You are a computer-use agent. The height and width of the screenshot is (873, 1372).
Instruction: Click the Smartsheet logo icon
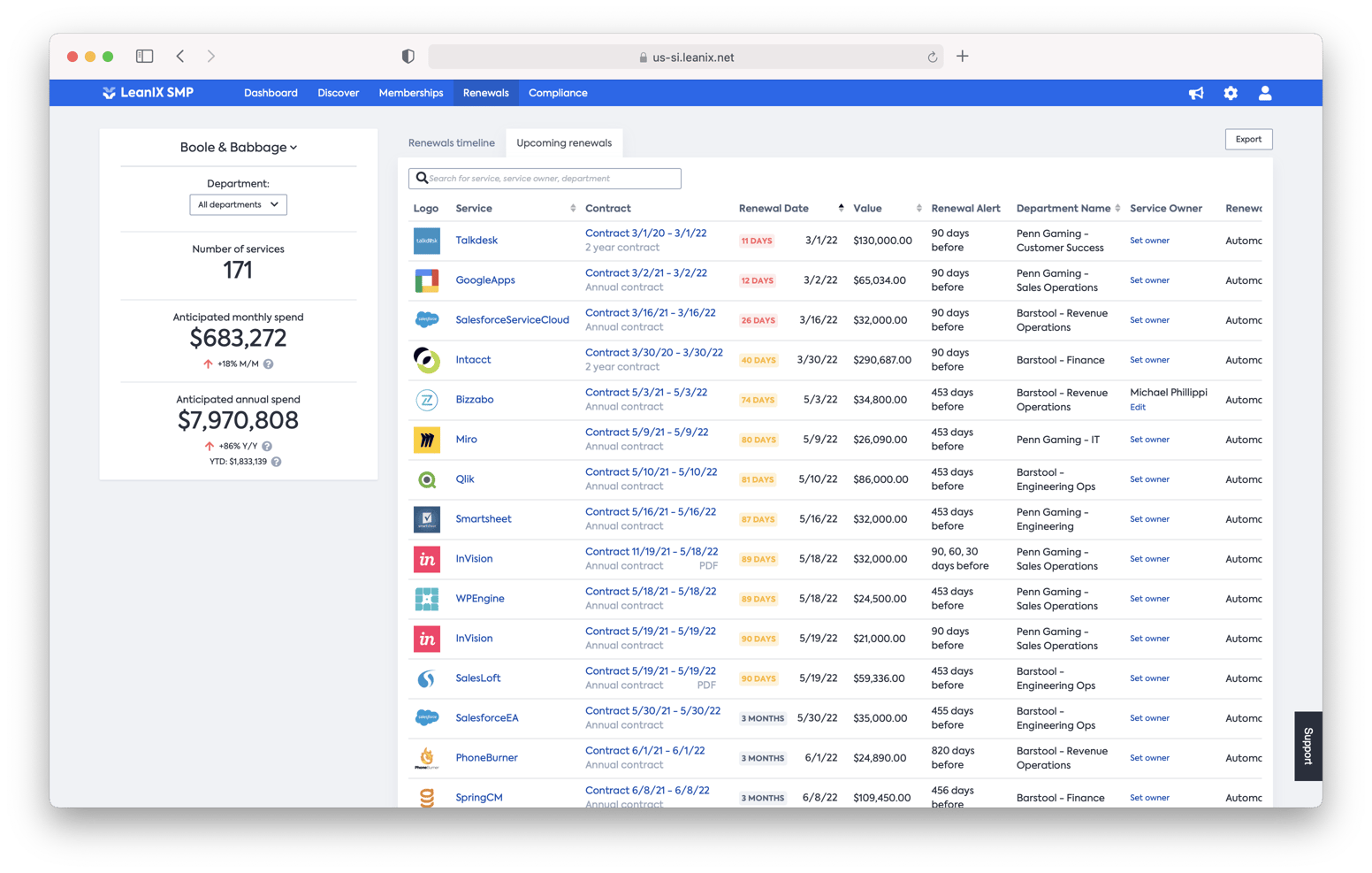427,518
